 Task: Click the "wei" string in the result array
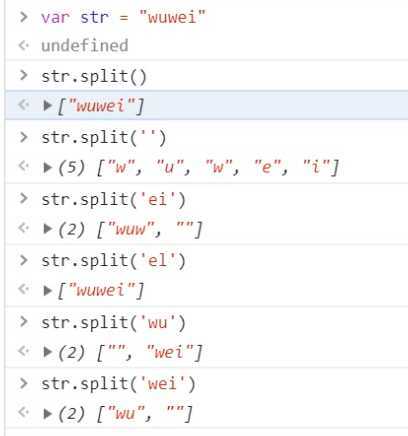tap(170, 352)
